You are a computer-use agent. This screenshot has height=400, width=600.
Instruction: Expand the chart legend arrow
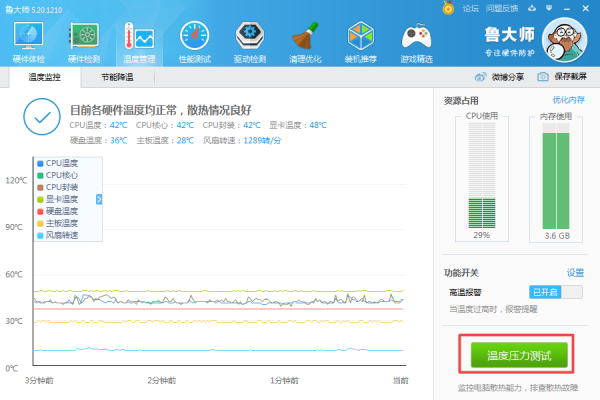point(99,199)
